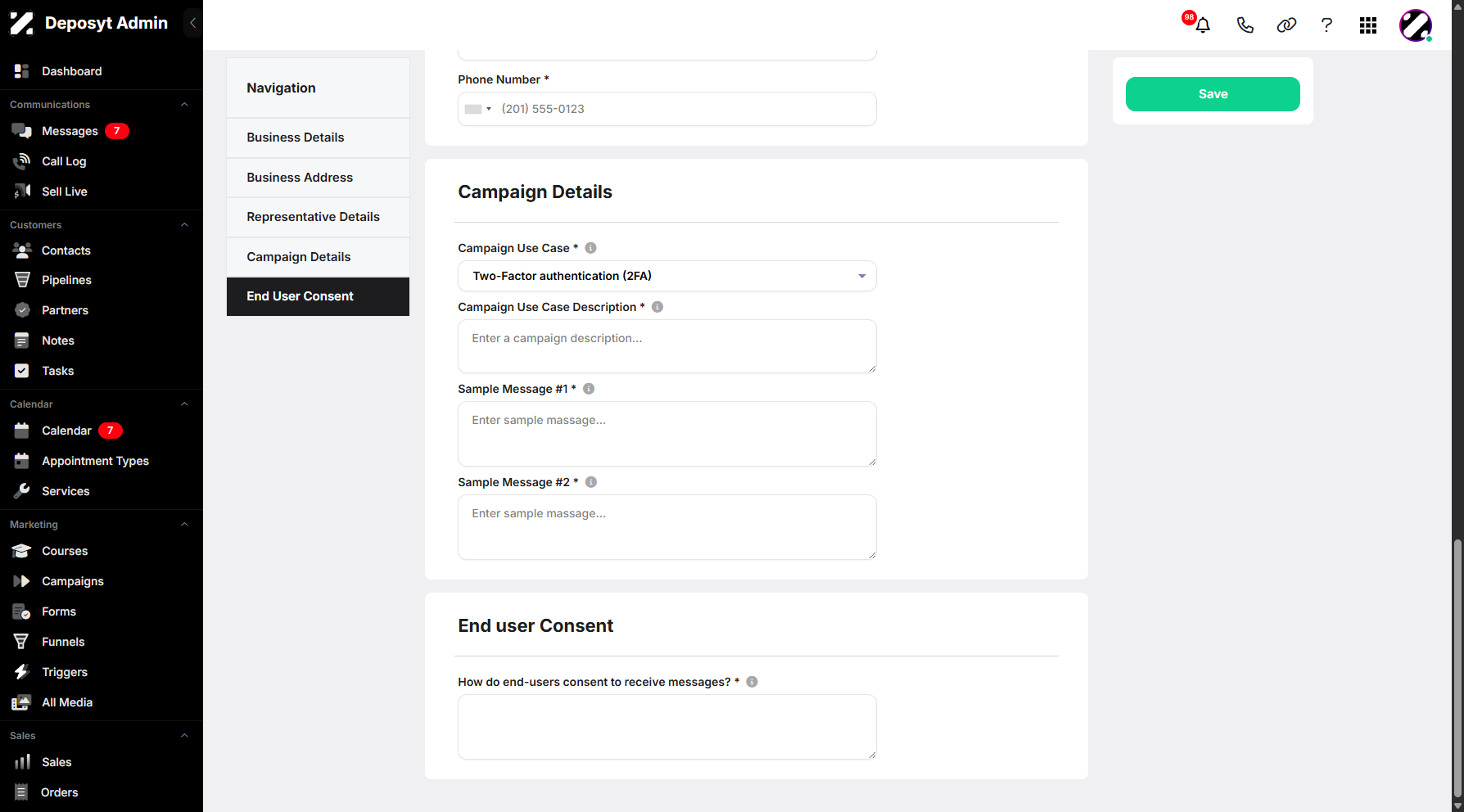Click the Sample Message #2 textarea
The width and height of the screenshot is (1464, 812).
[x=667, y=527]
